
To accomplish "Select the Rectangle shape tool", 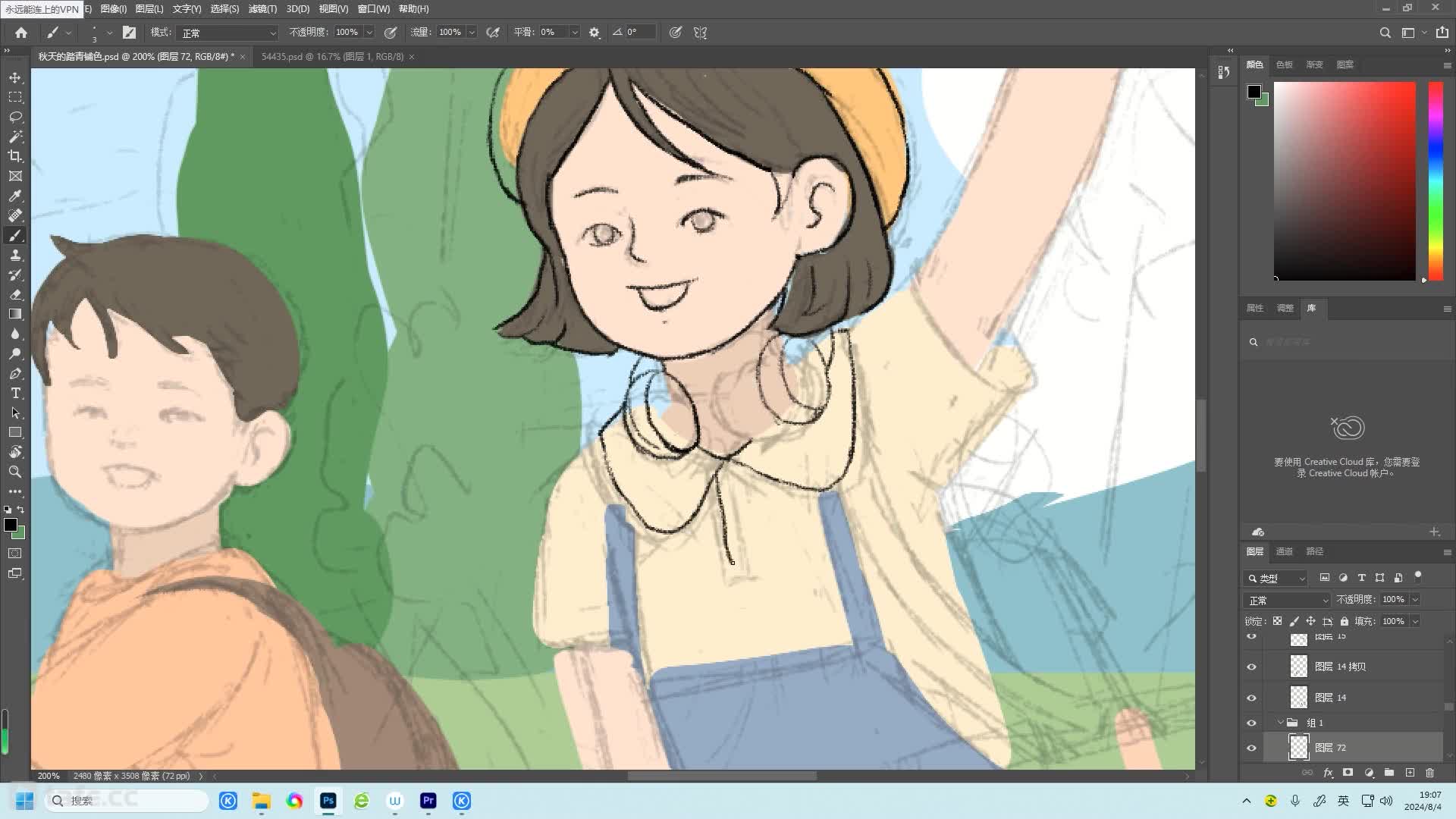I will click(15, 432).
